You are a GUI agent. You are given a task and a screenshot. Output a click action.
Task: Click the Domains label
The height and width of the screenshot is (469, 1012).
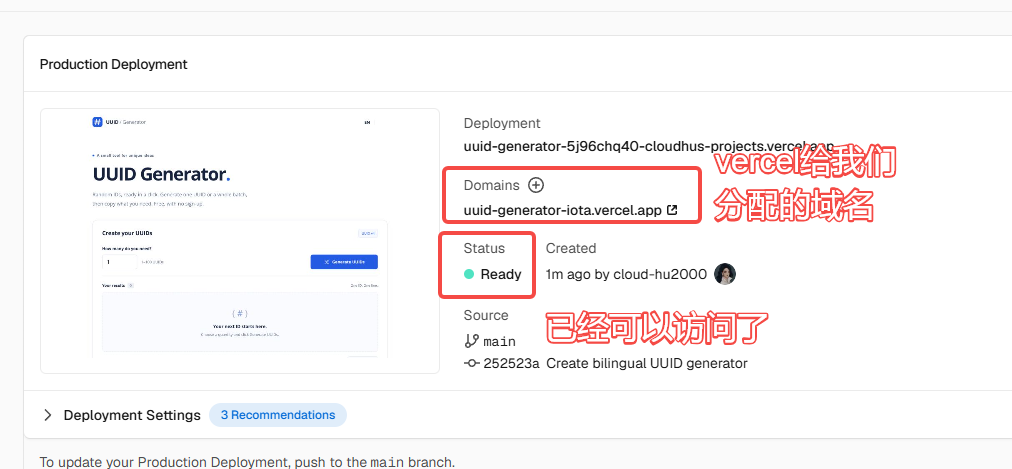491,185
